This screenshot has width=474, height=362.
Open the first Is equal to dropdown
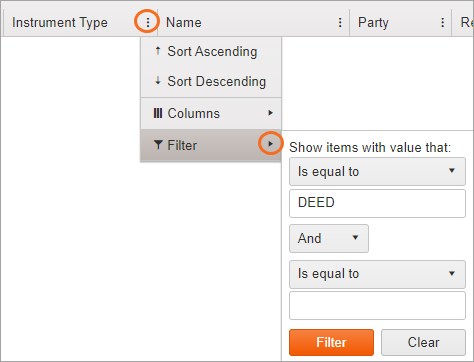pos(377,171)
